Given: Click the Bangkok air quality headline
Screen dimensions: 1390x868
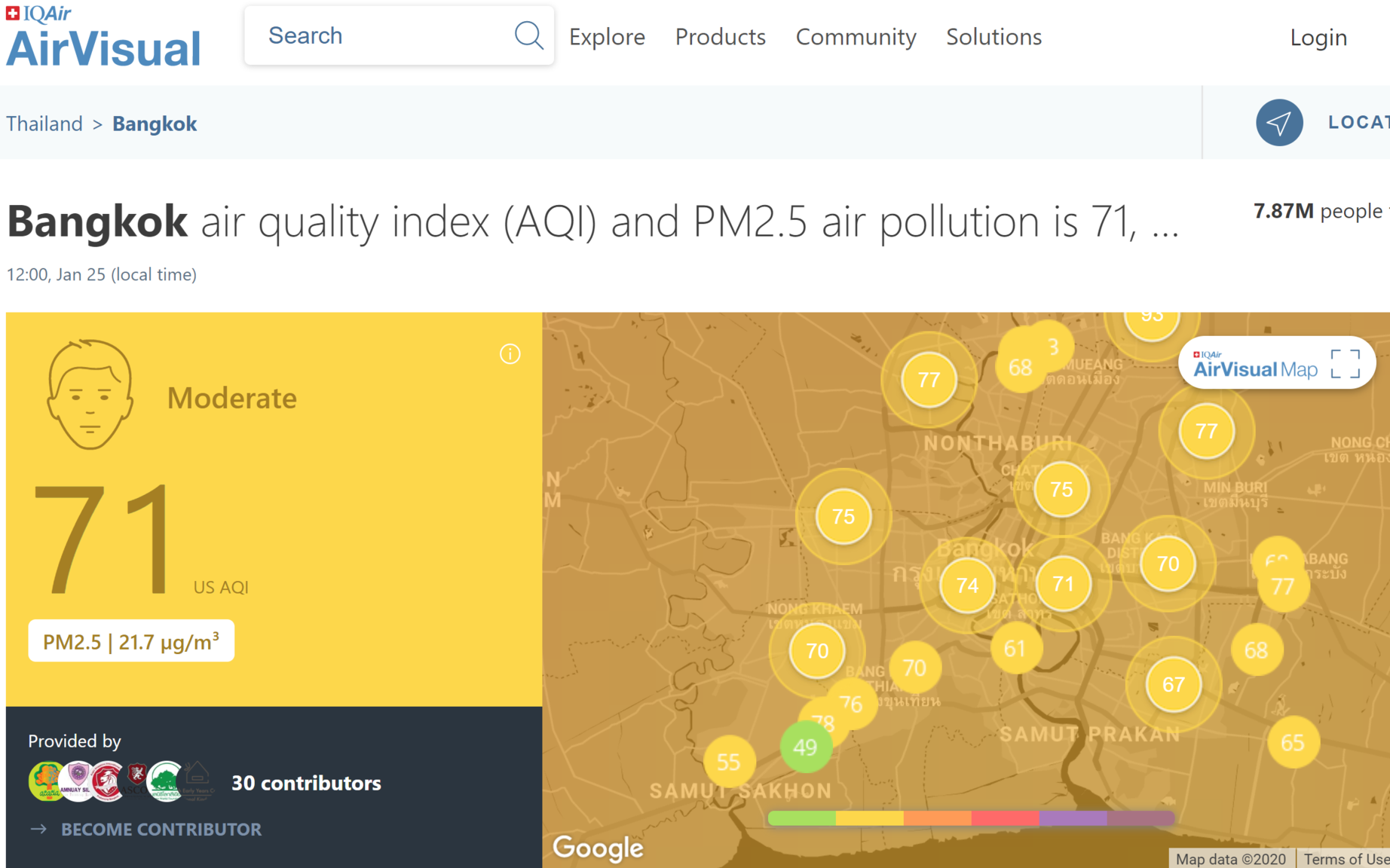Looking at the screenshot, I should [592, 222].
